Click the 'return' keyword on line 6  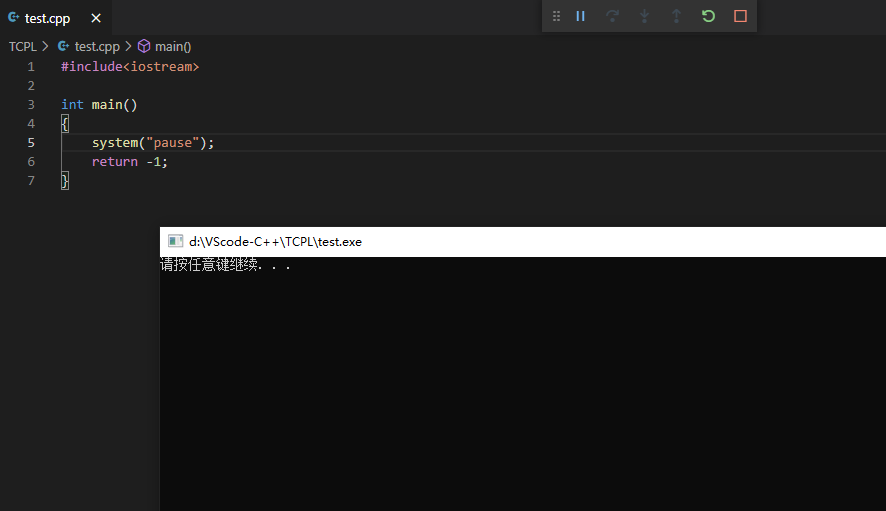point(115,162)
